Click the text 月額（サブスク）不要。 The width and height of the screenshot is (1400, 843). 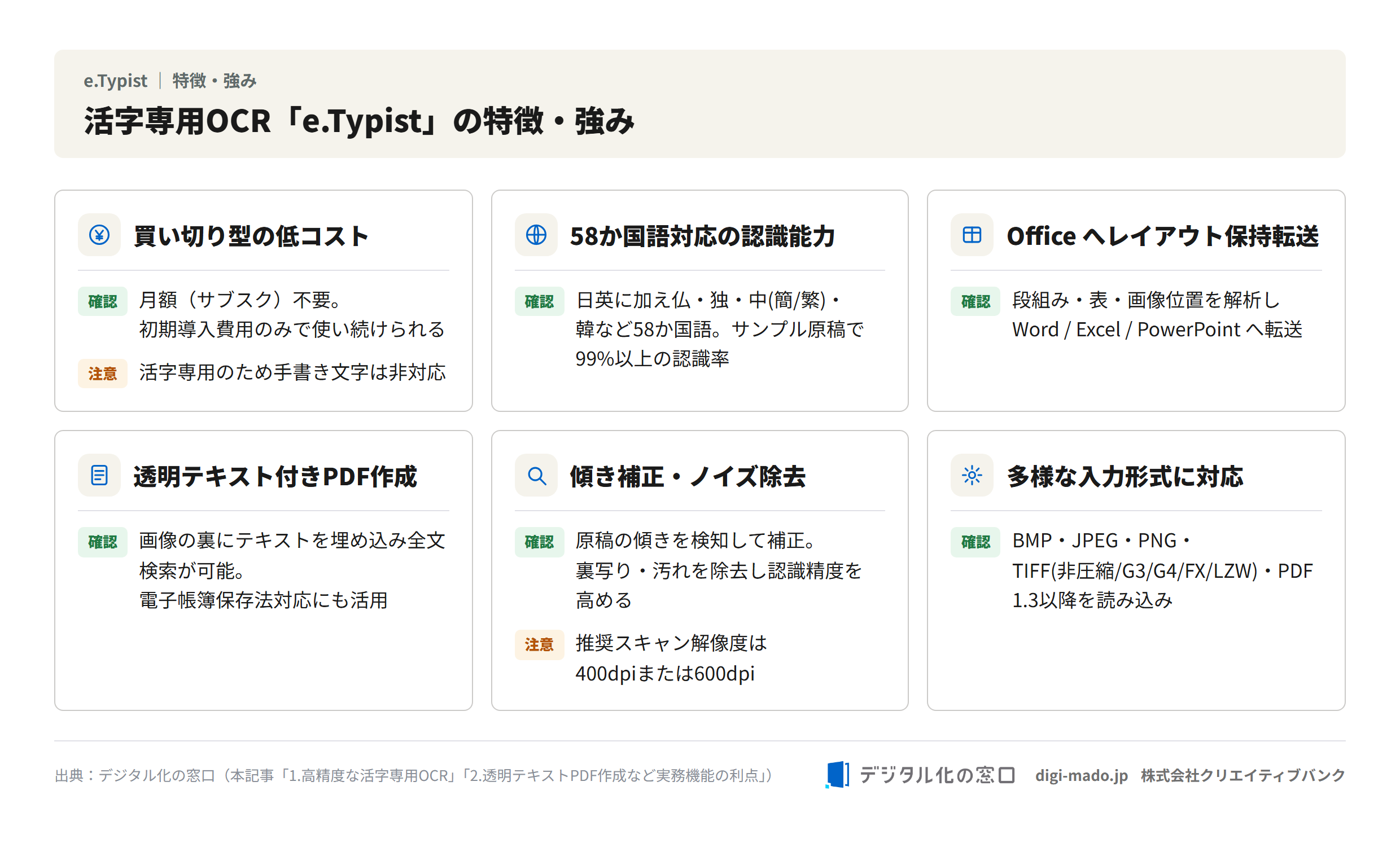241,300
